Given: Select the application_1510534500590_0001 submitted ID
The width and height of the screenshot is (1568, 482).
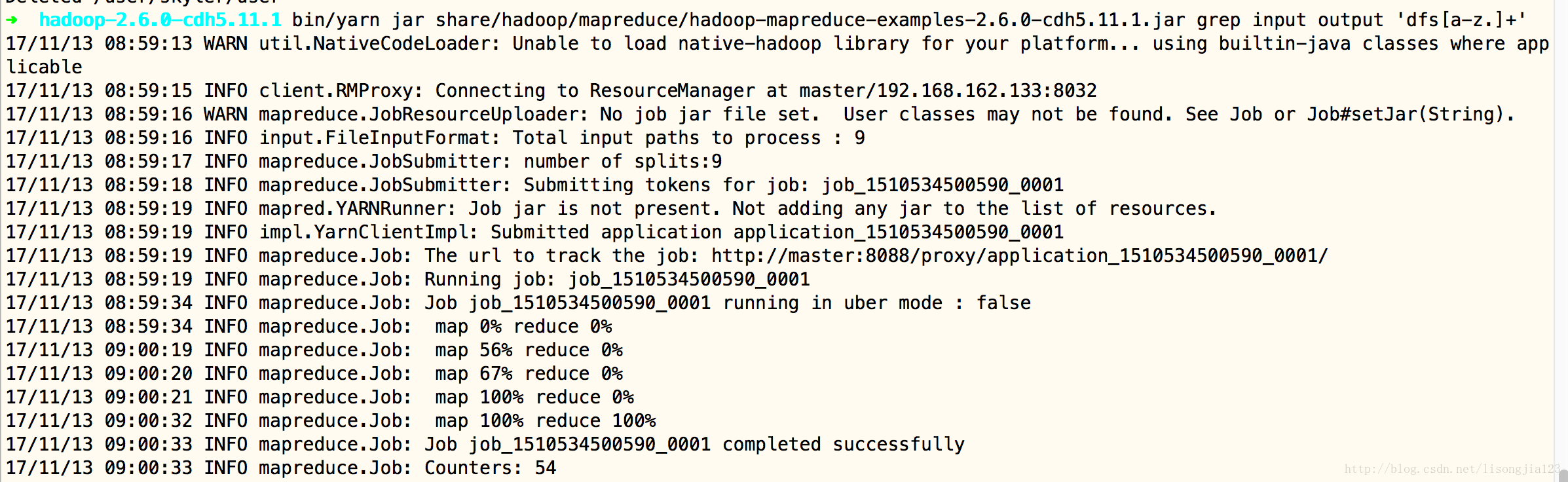Looking at the screenshot, I should [x=899, y=232].
